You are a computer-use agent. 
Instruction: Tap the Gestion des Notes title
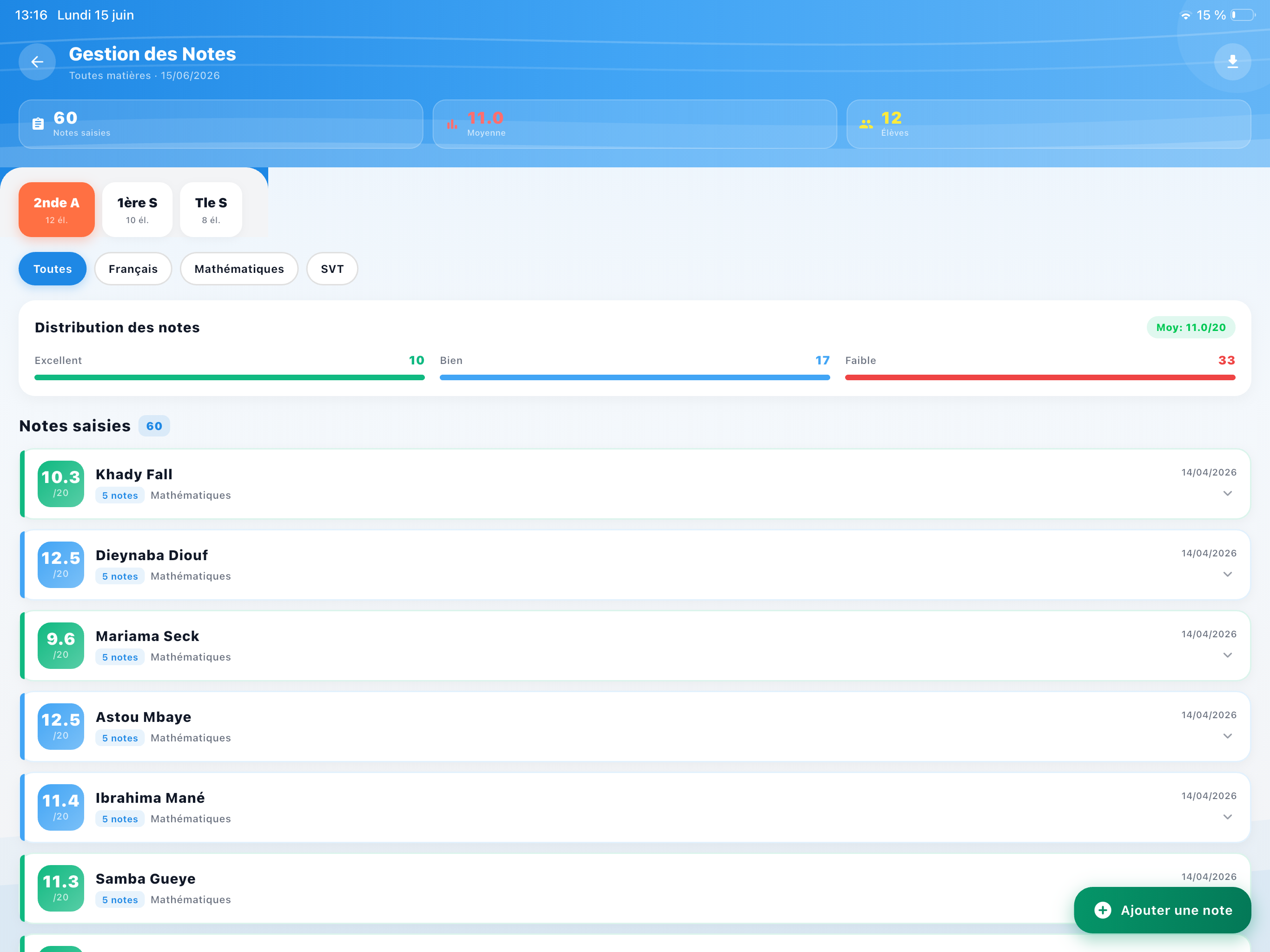[152, 54]
